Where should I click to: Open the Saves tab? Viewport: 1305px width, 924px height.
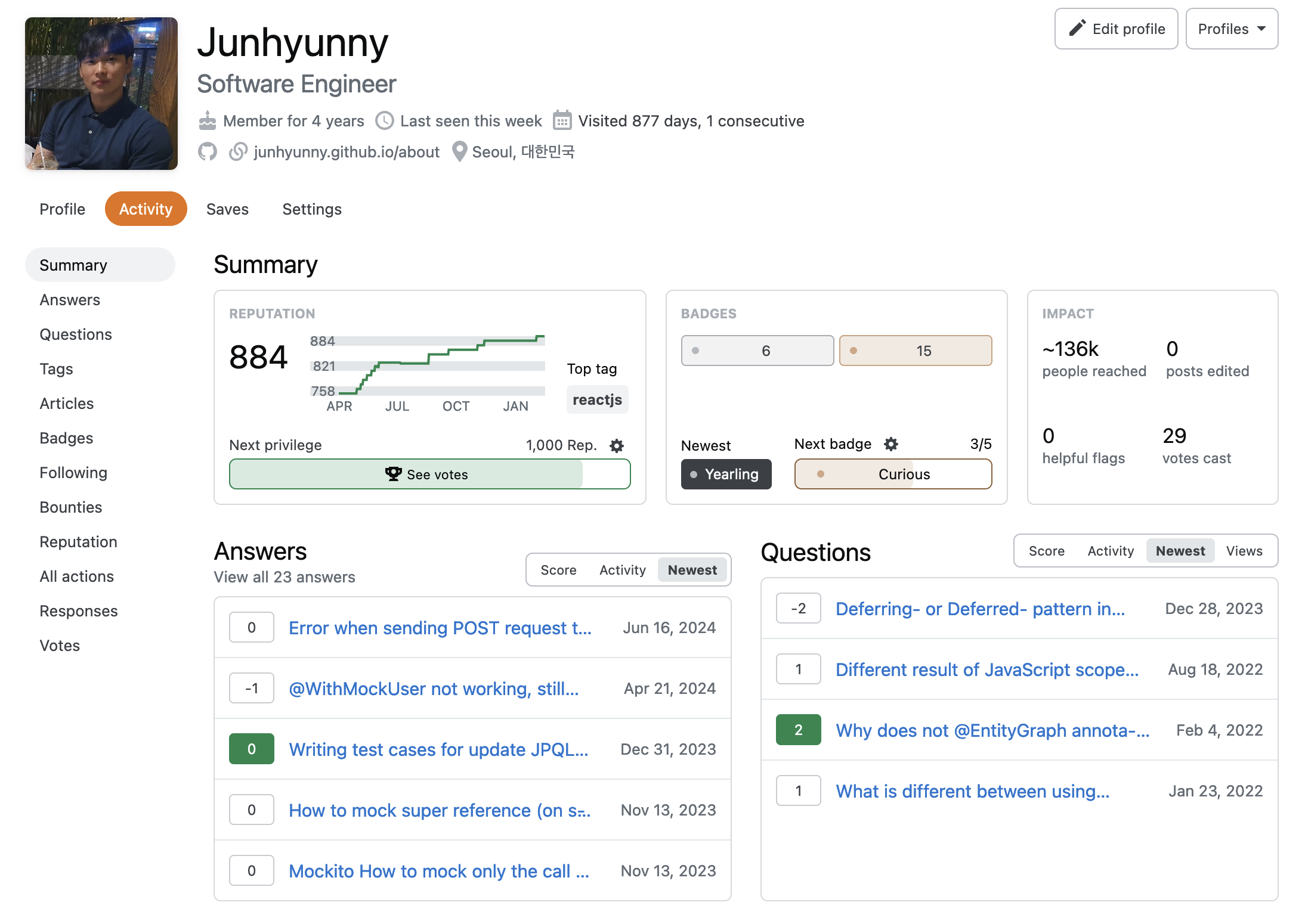pos(227,209)
